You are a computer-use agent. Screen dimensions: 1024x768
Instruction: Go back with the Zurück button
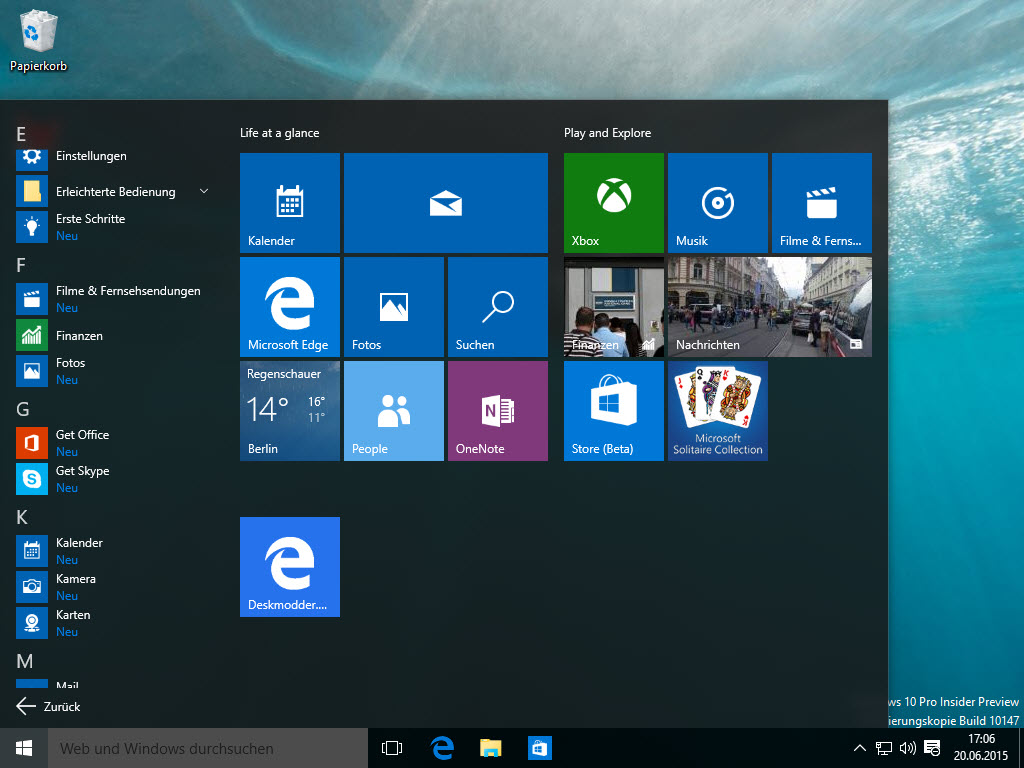click(48, 706)
